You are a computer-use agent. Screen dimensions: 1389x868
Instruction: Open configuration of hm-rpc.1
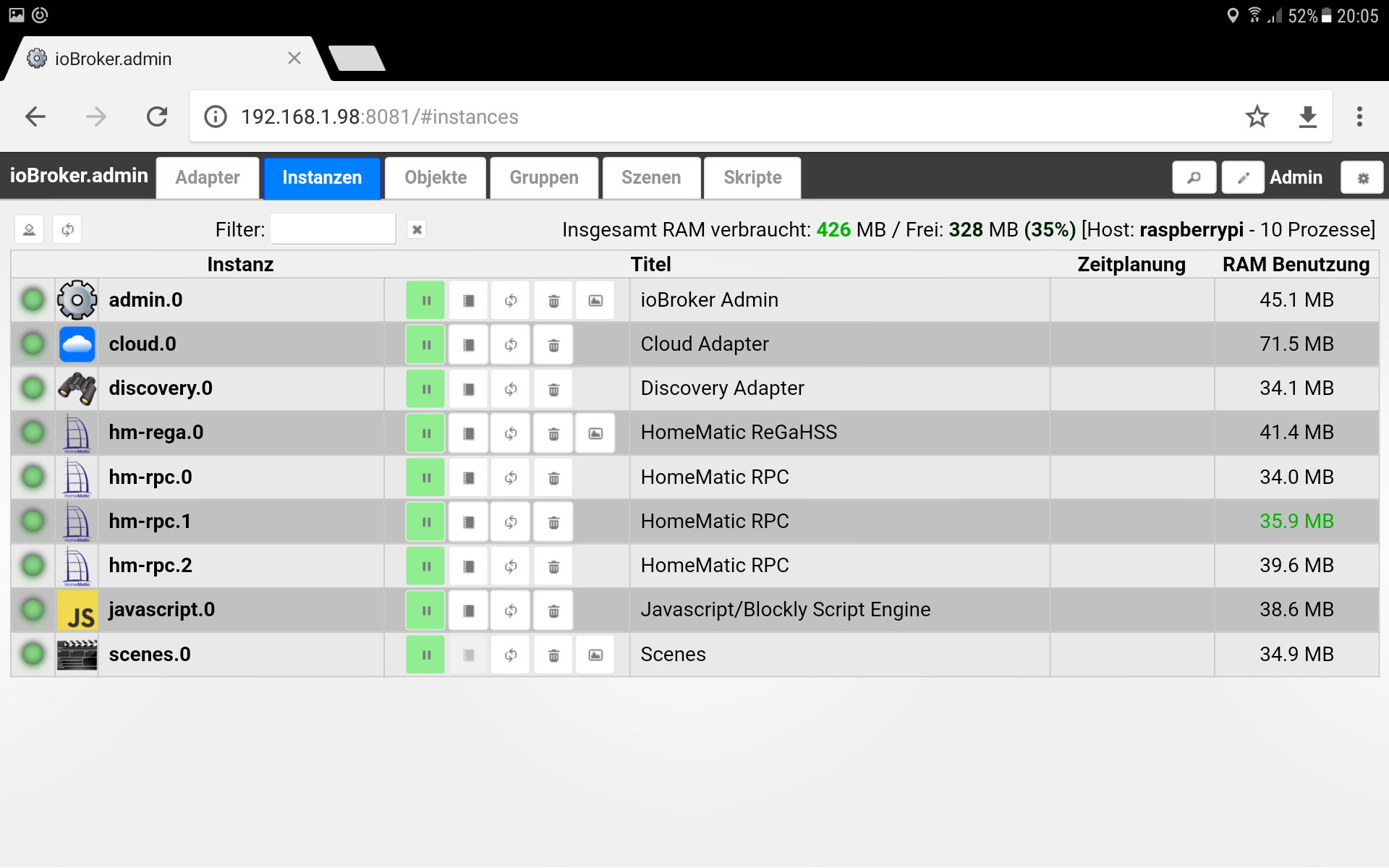pos(468,522)
